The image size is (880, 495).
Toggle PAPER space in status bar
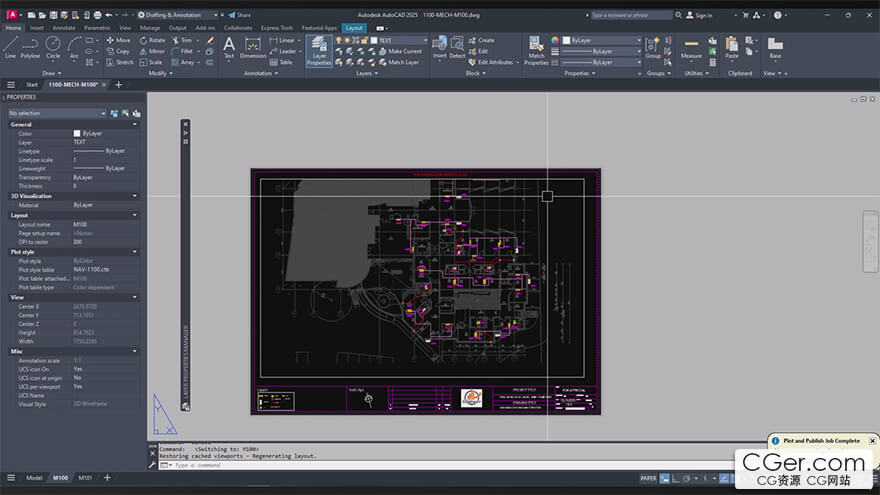tap(648, 479)
